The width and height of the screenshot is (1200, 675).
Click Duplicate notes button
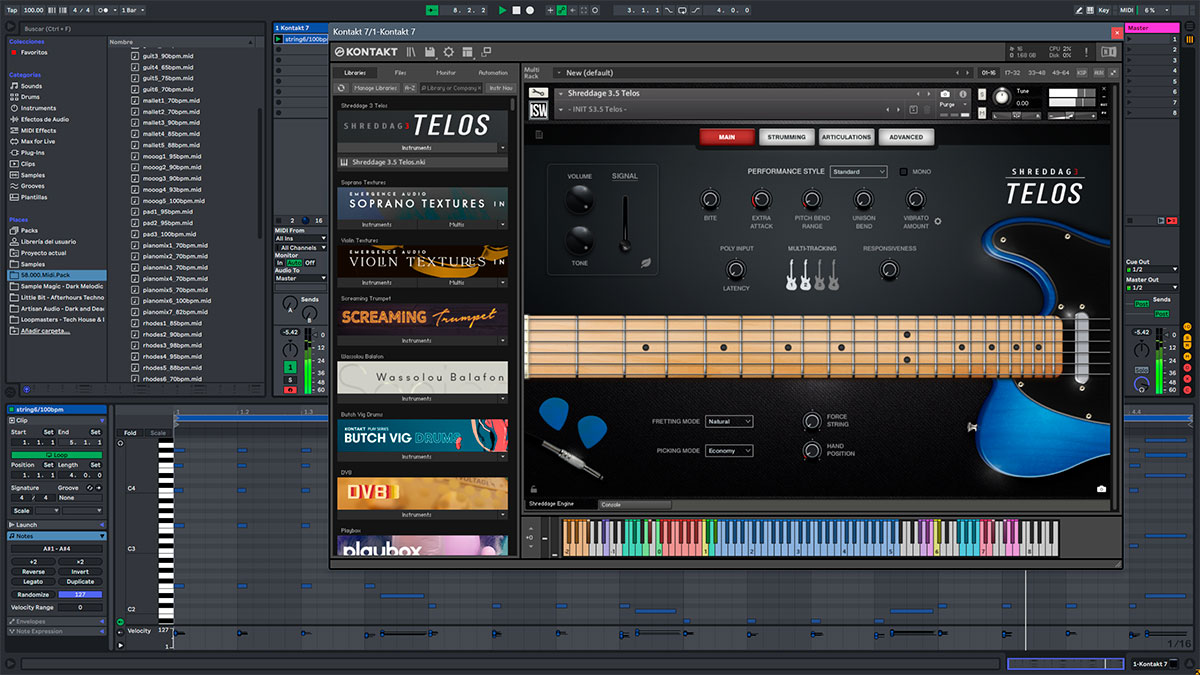tap(80, 582)
